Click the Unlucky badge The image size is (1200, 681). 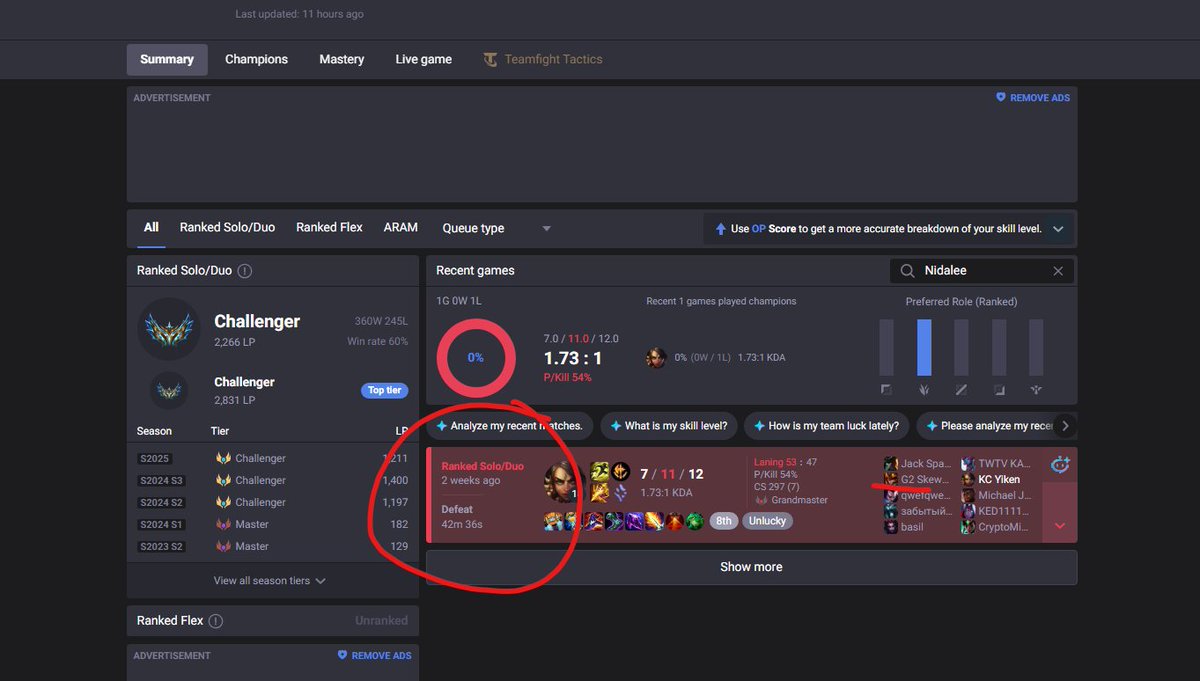[767, 521]
